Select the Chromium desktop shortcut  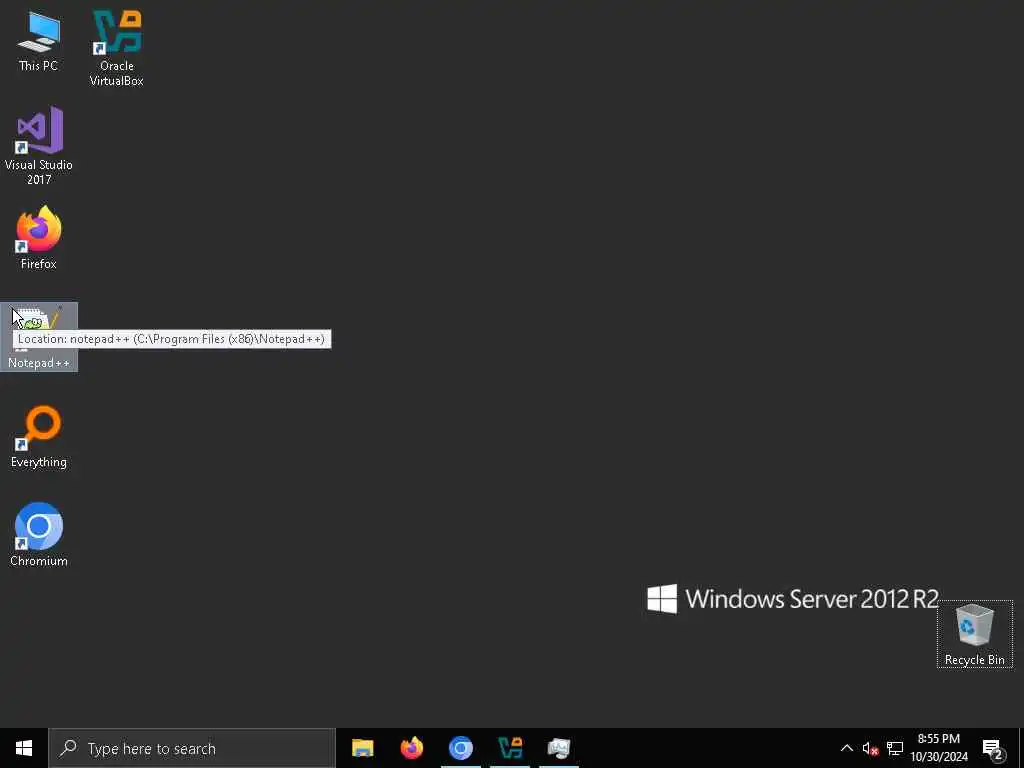[x=39, y=535]
